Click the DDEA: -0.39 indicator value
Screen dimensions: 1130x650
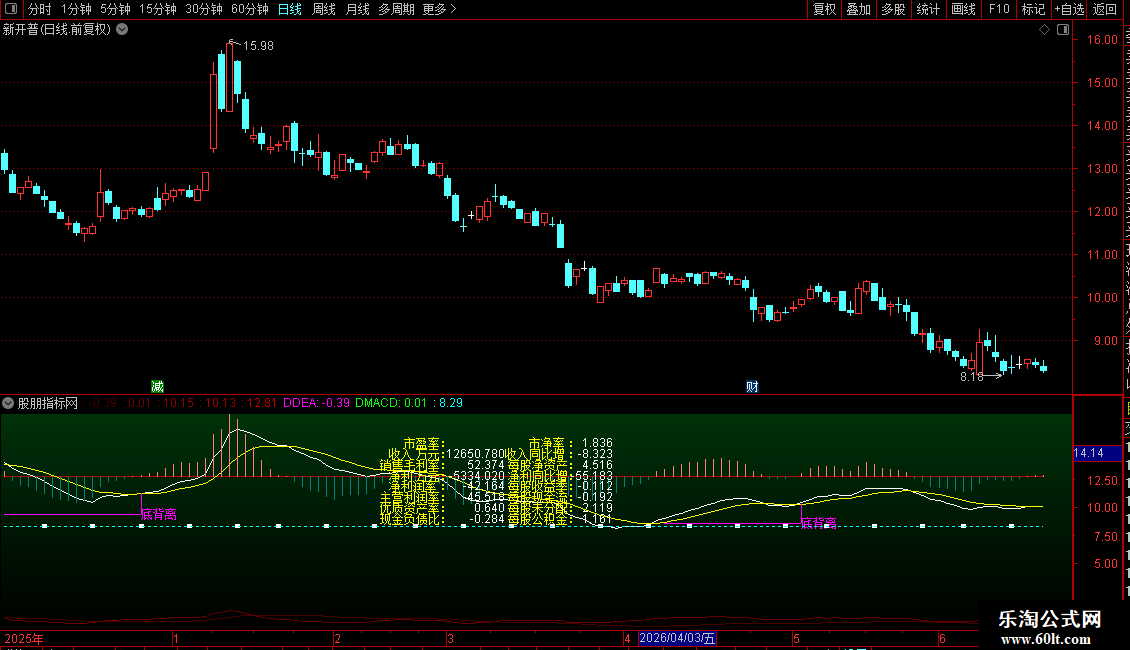316,404
